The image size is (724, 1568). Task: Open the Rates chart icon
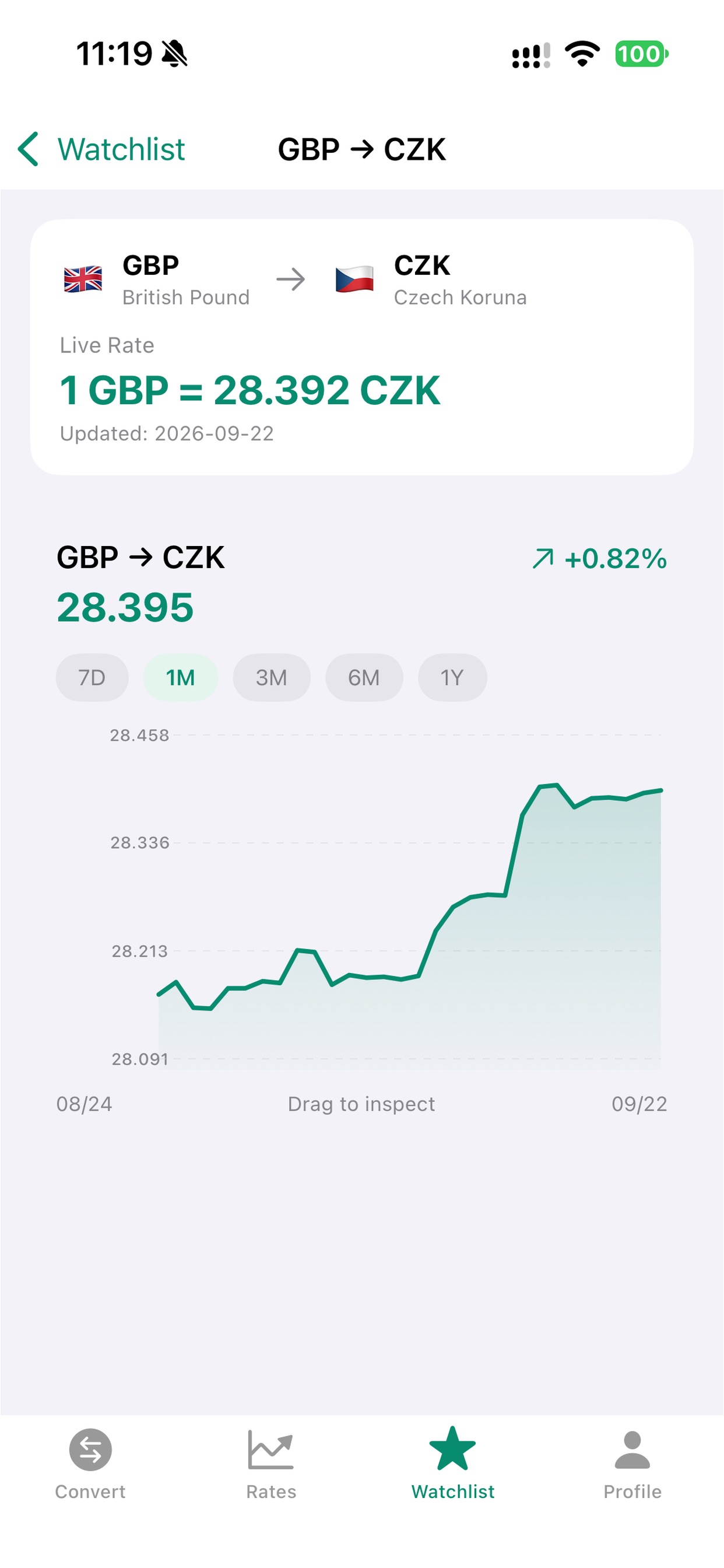pos(270,1450)
